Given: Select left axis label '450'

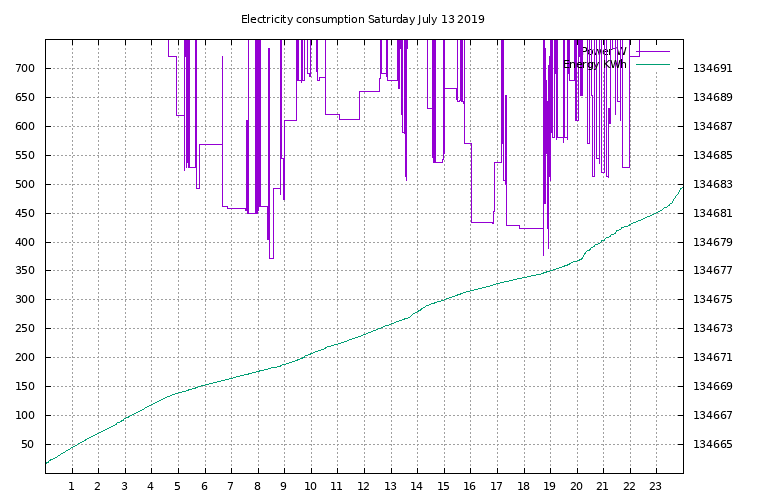Looking at the screenshot, I should coord(25,213).
